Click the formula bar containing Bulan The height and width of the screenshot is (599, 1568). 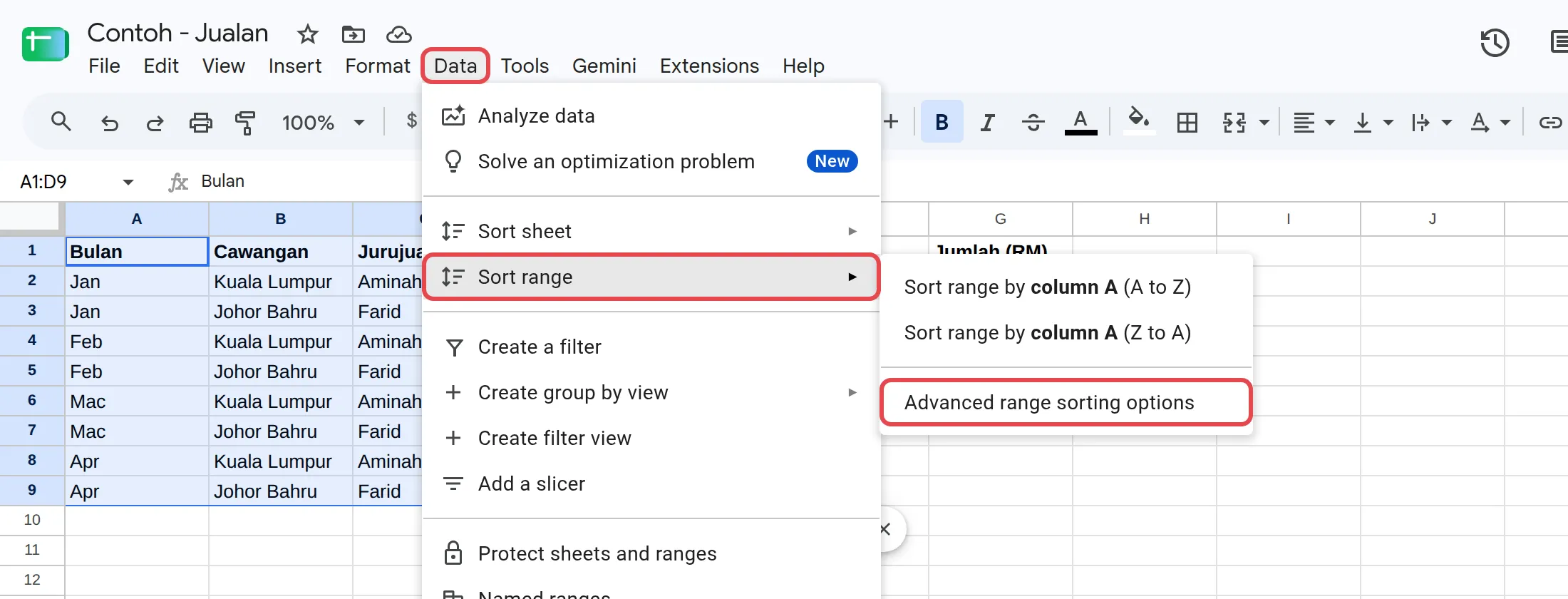(x=222, y=181)
